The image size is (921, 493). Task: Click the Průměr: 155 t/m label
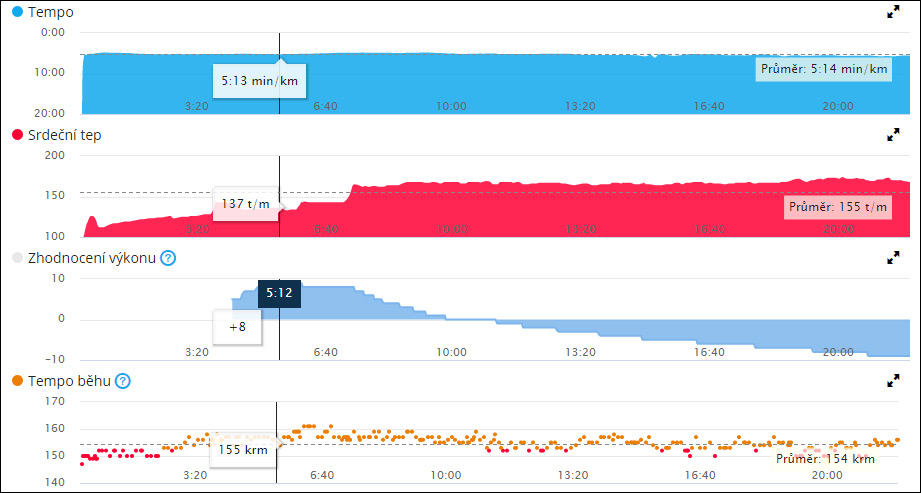click(x=838, y=208)
